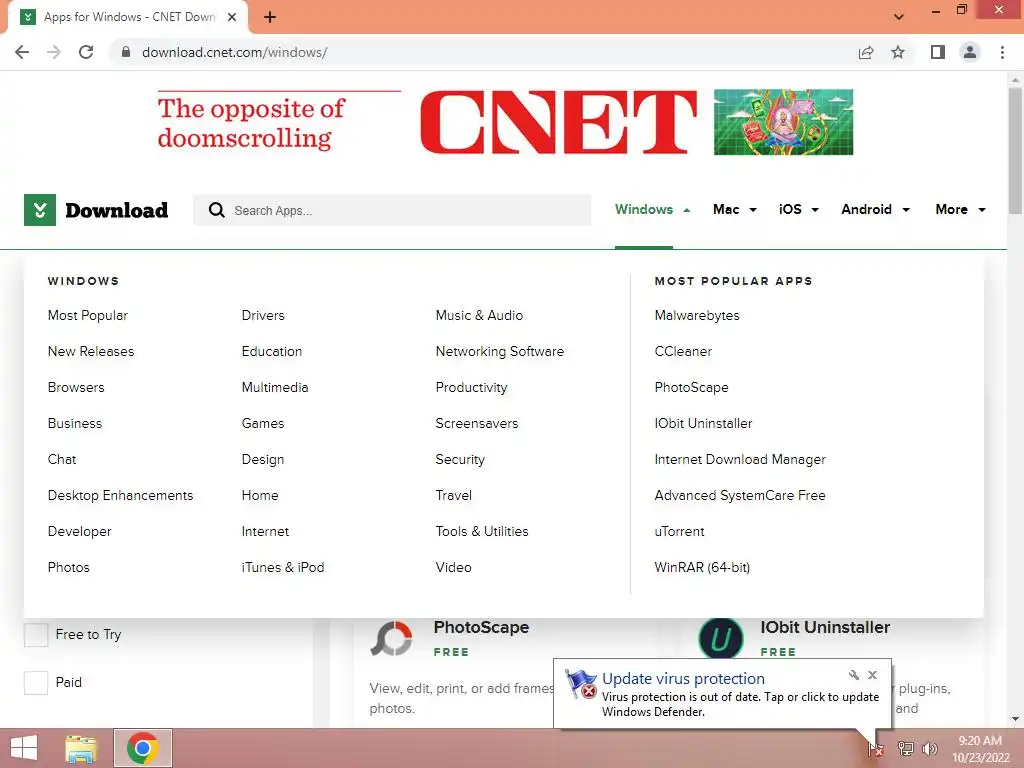Click the Travel category

(454, 496)
